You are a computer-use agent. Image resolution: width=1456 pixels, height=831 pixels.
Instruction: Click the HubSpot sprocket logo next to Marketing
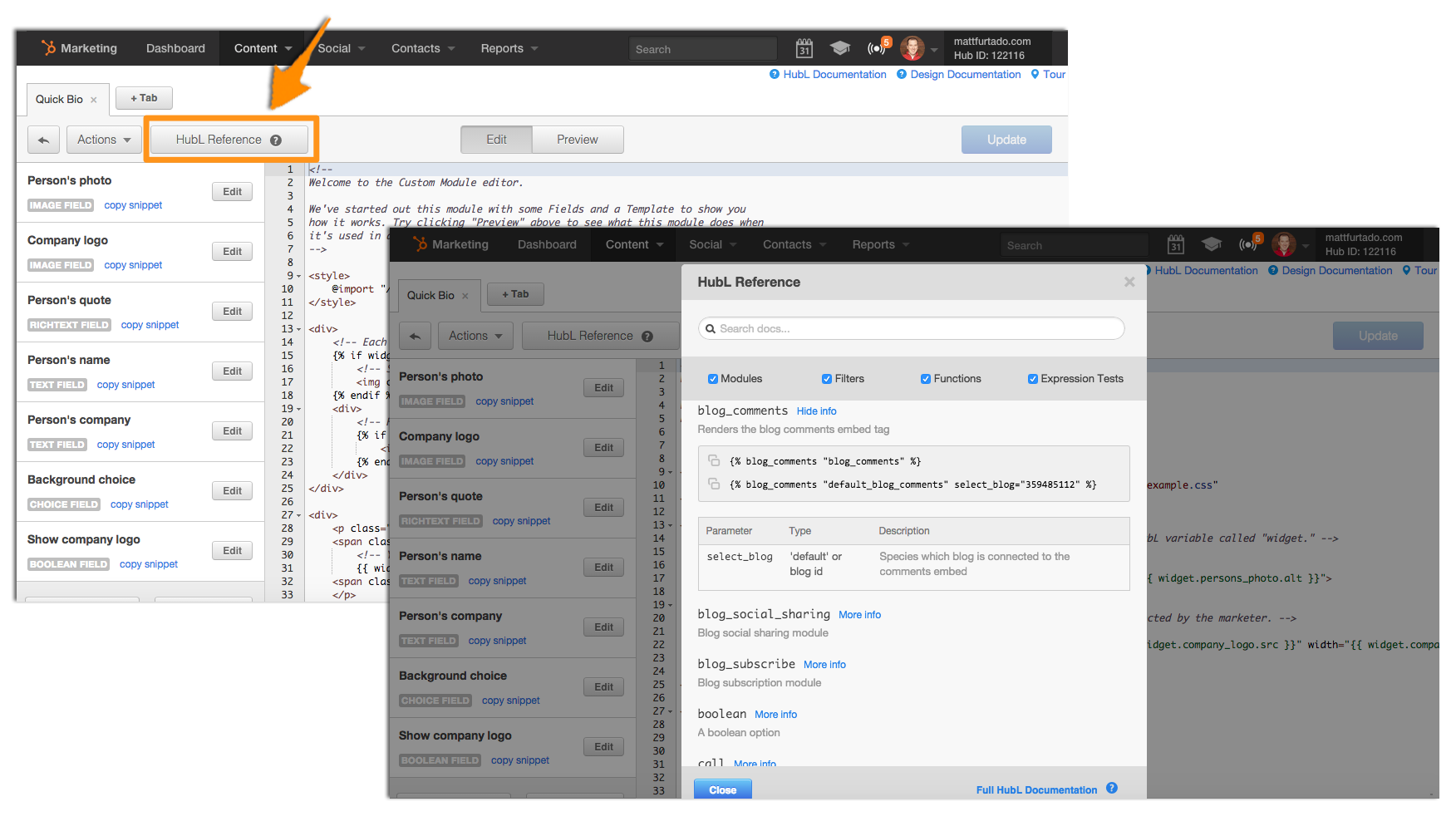click(49, 47)
